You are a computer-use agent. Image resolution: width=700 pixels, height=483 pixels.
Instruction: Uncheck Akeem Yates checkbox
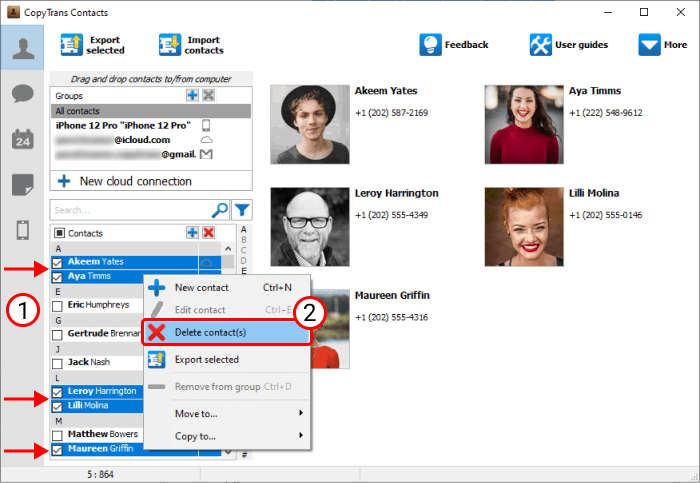[x=57, y=263]
